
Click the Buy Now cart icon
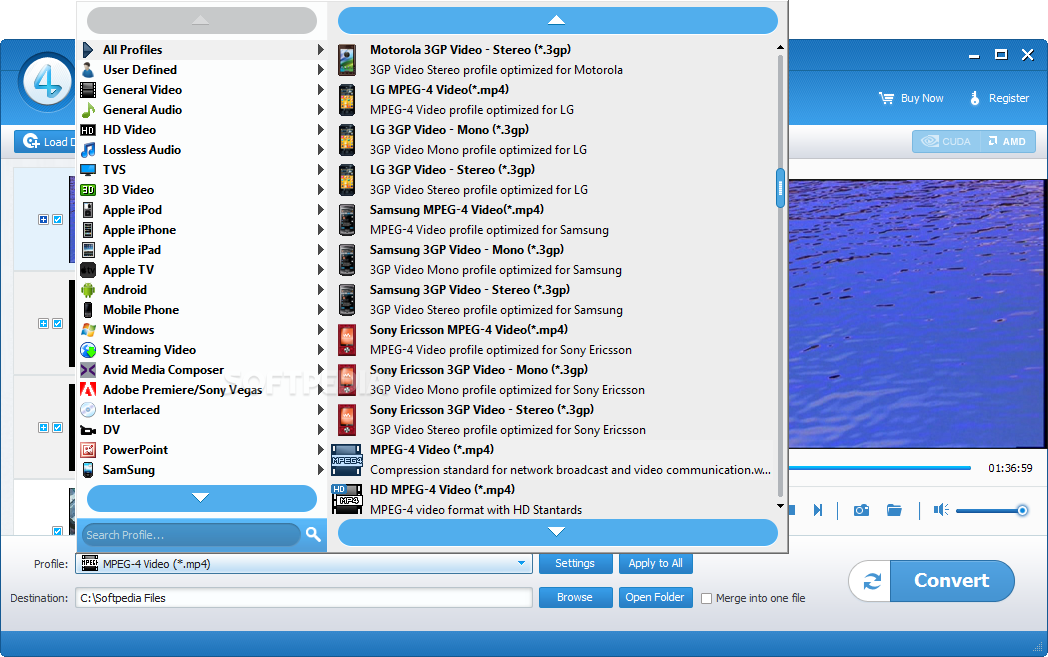(886, 98)
